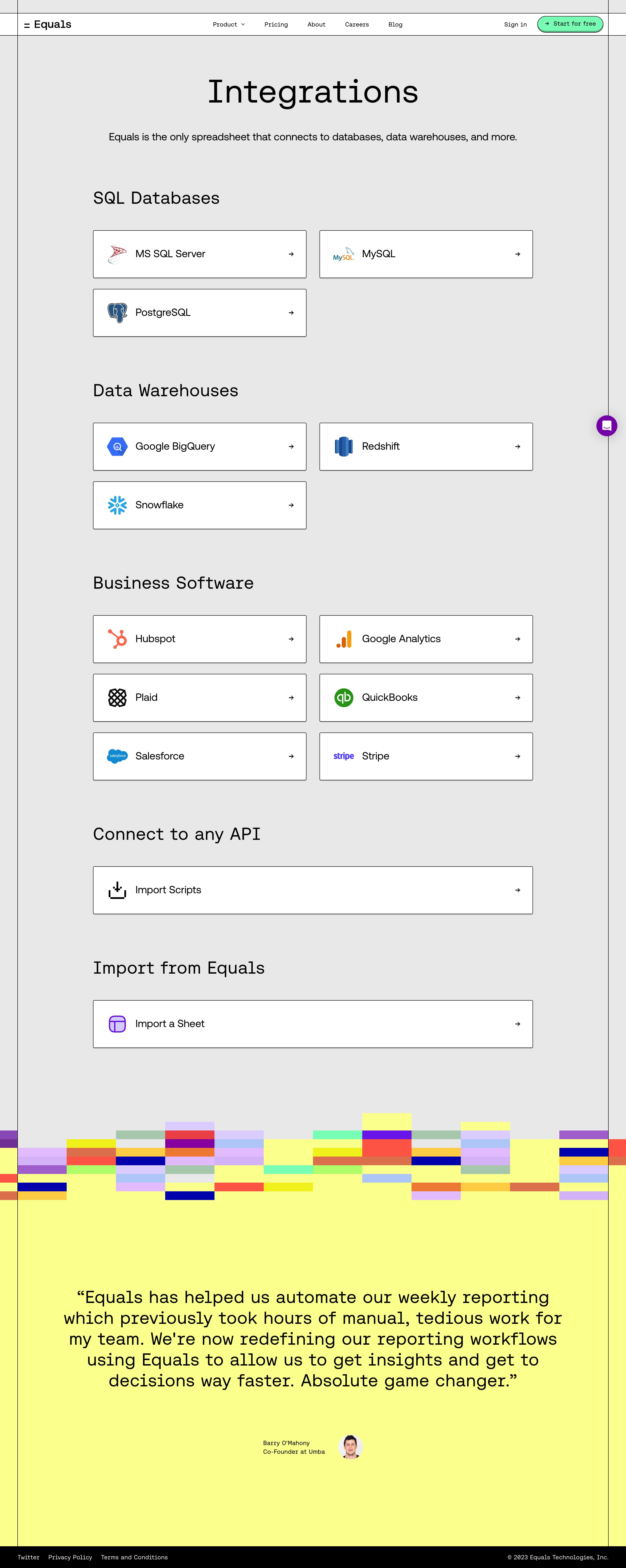
Task: Click arrow on the Import a Sheet card
Action: (518, 1024)
